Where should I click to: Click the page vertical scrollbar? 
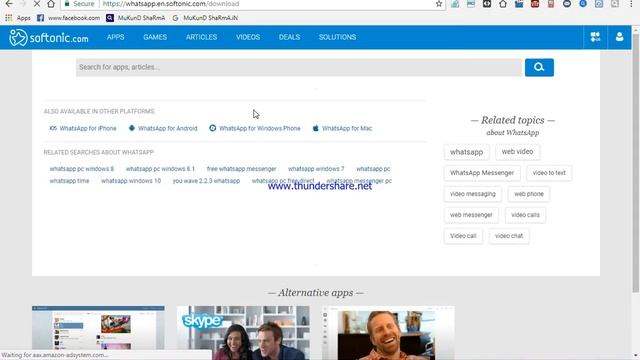(636, 163)
